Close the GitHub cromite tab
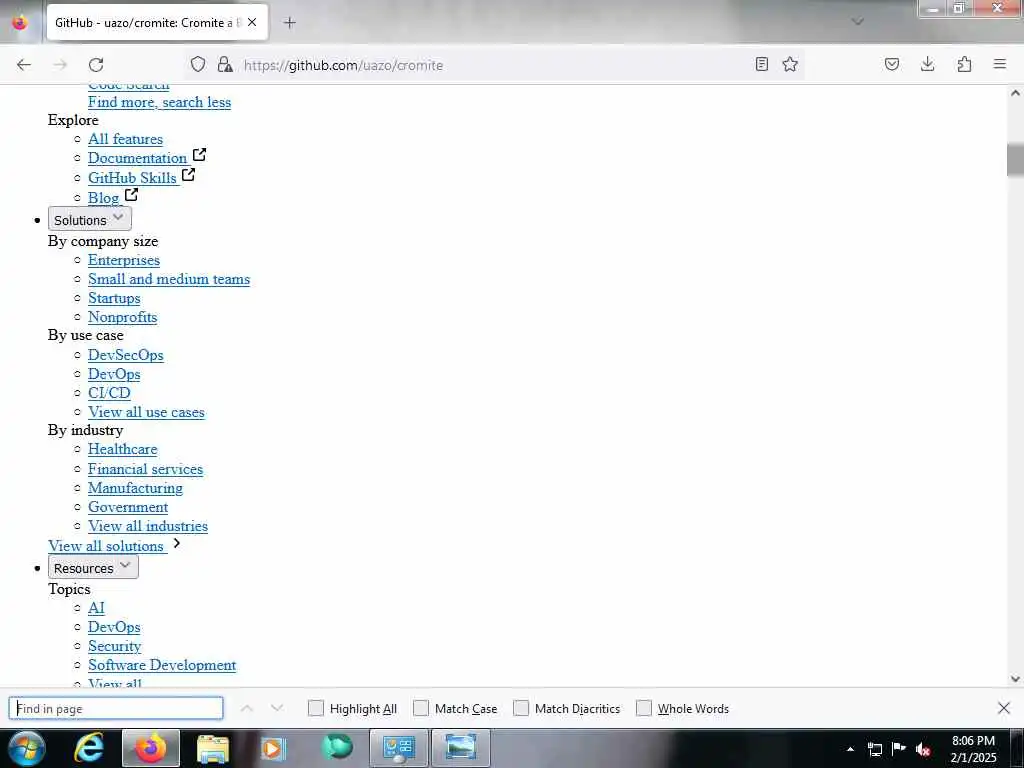1024x768 pixels. tap(252, 22)
